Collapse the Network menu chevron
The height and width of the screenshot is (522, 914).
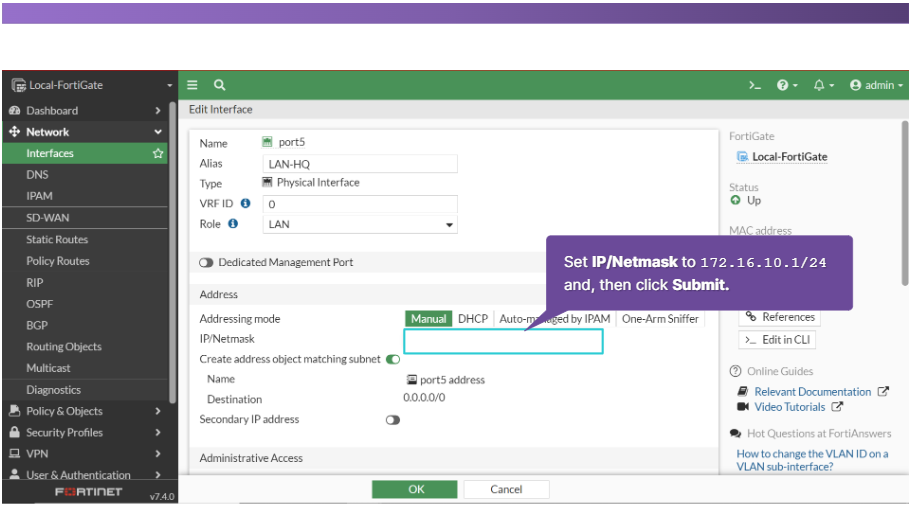click(158, 132)
